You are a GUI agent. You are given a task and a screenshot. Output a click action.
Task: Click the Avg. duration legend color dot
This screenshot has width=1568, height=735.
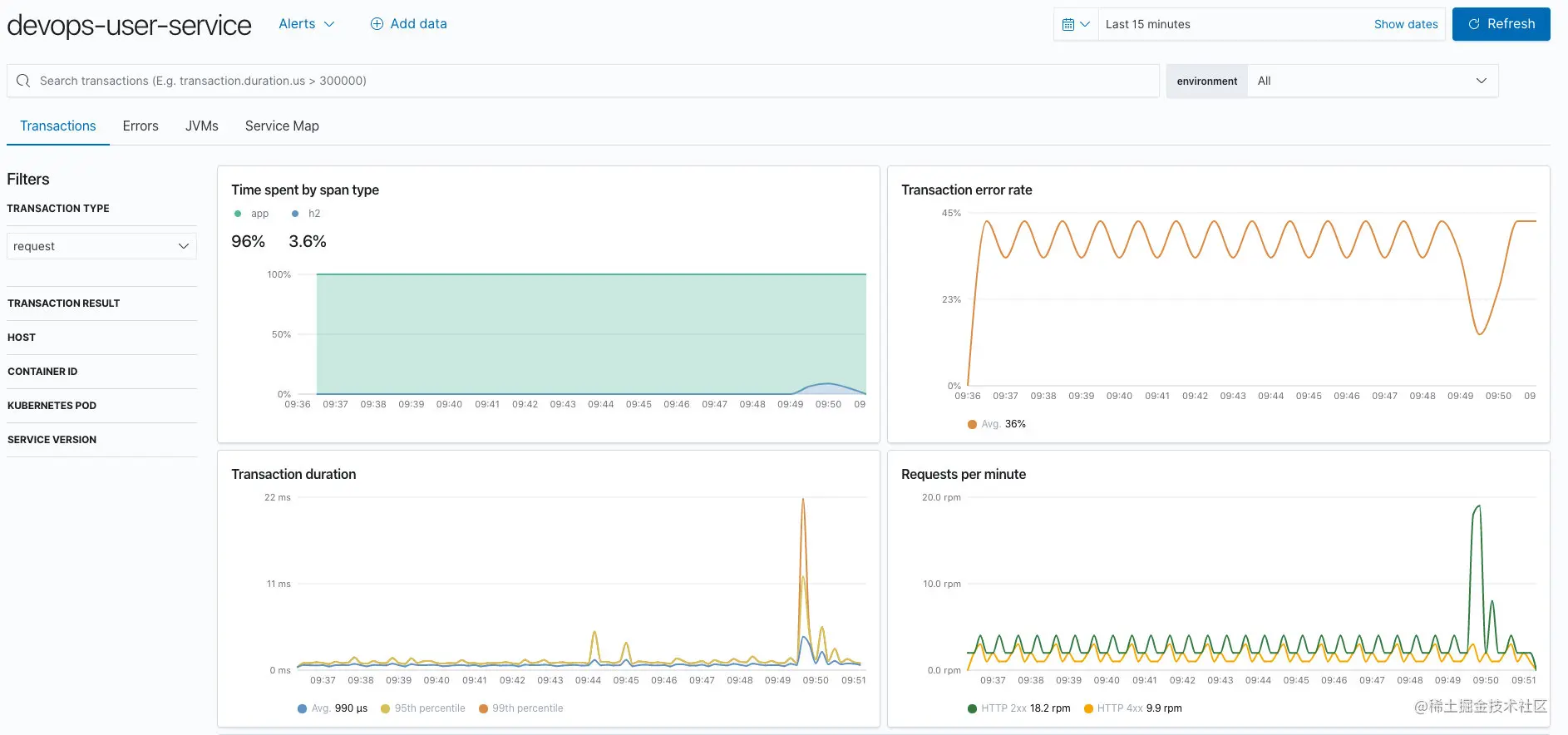point(302,708)
